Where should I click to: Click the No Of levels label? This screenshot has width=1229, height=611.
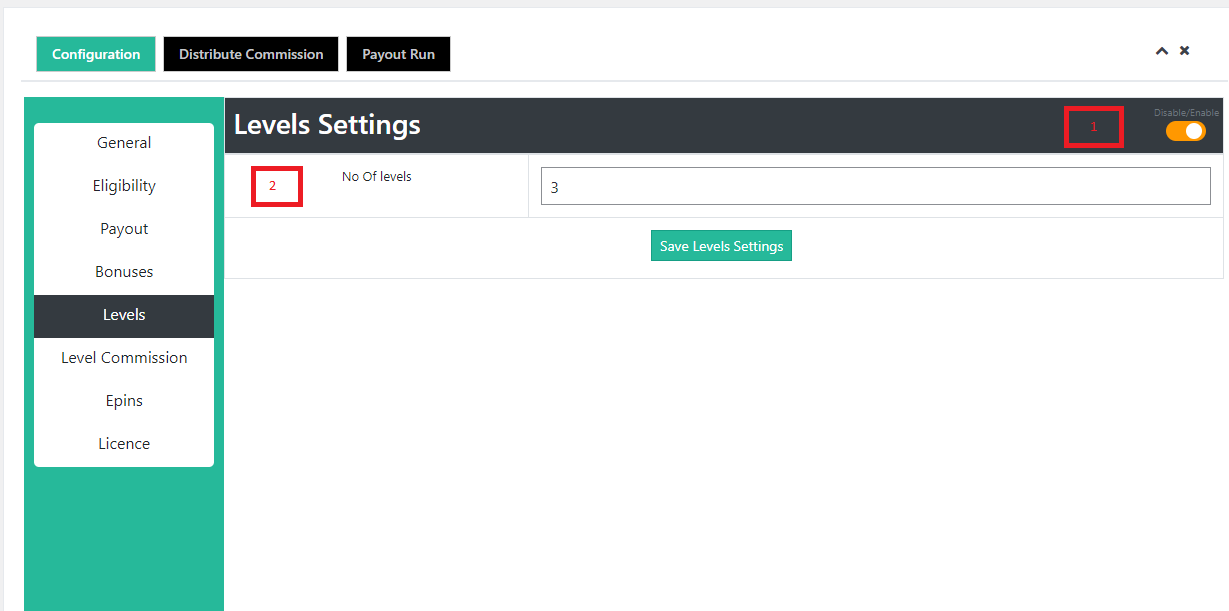tap(377, 177)
